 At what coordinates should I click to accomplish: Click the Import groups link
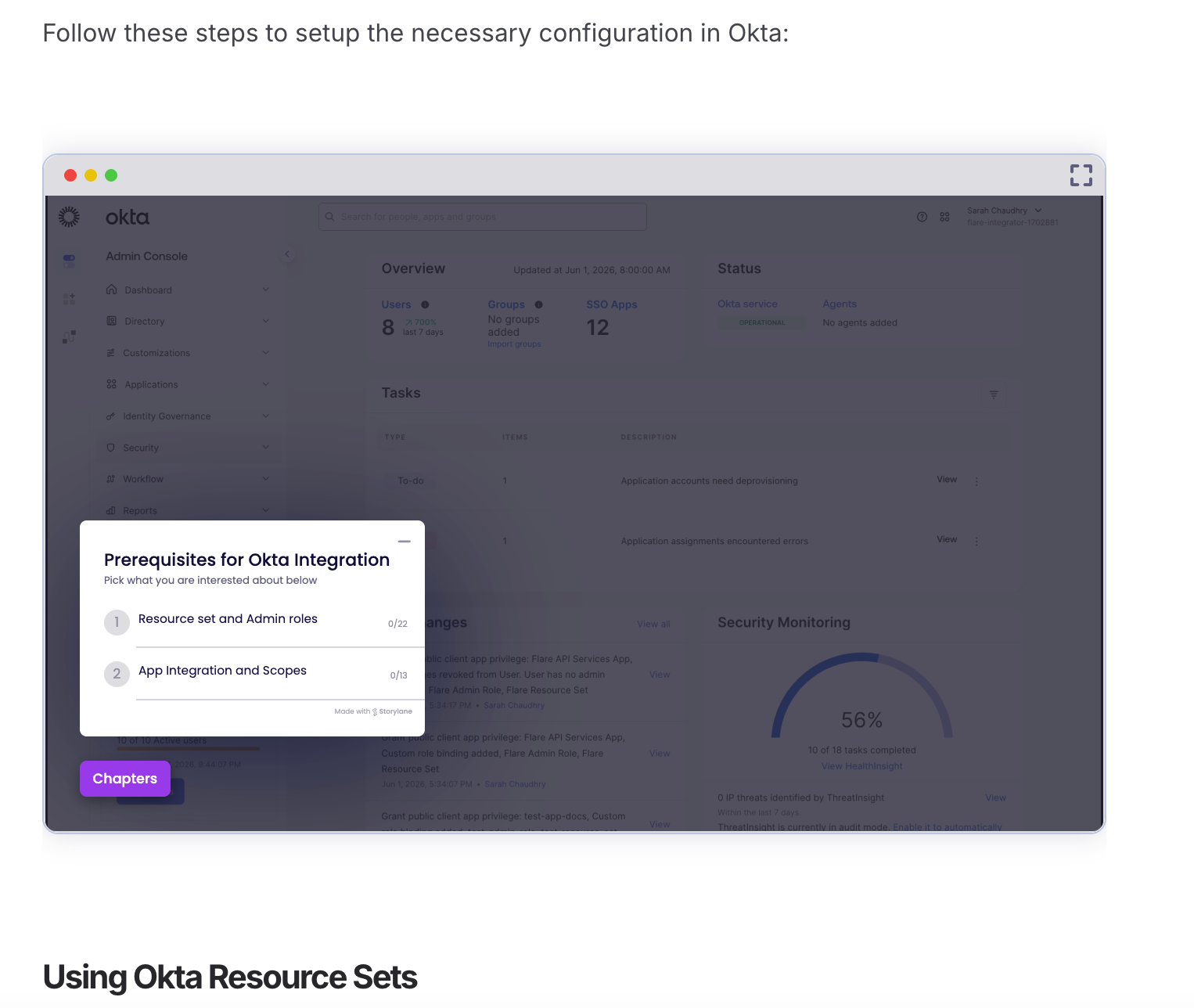[514, 344]
